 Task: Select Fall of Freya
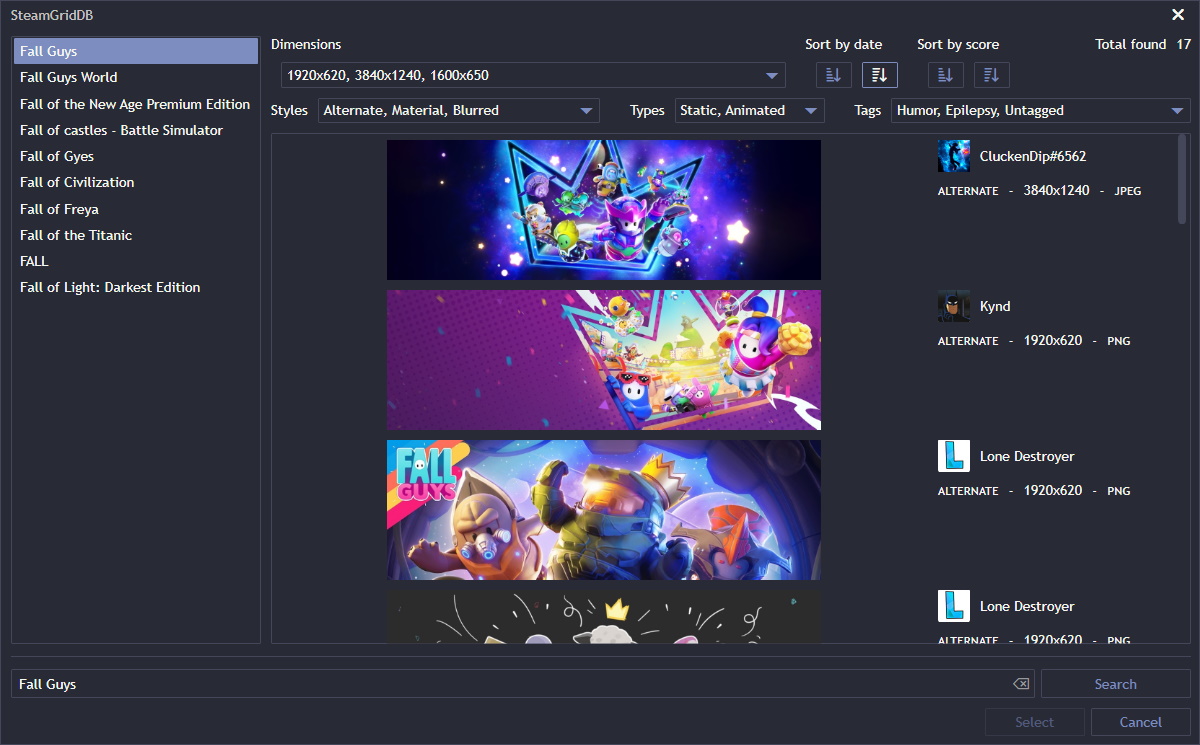(136, 209)
